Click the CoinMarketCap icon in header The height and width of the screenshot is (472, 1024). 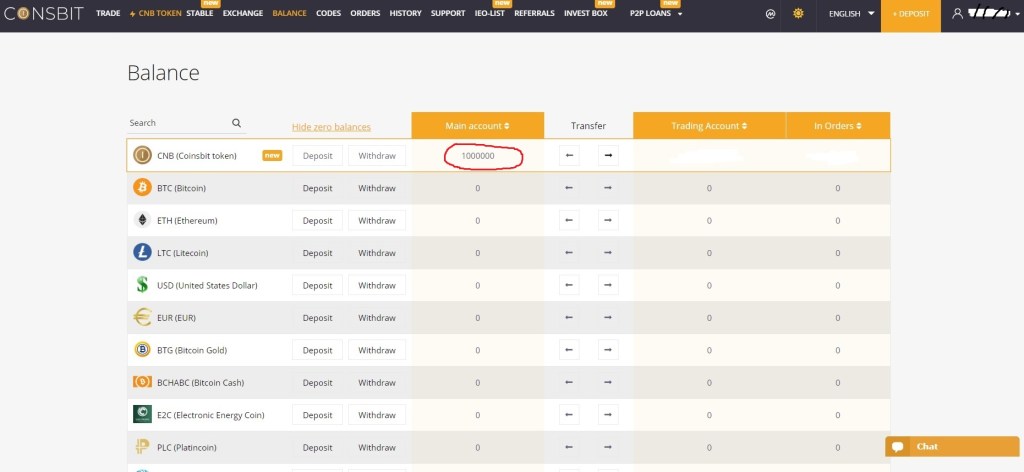[770, 14]
